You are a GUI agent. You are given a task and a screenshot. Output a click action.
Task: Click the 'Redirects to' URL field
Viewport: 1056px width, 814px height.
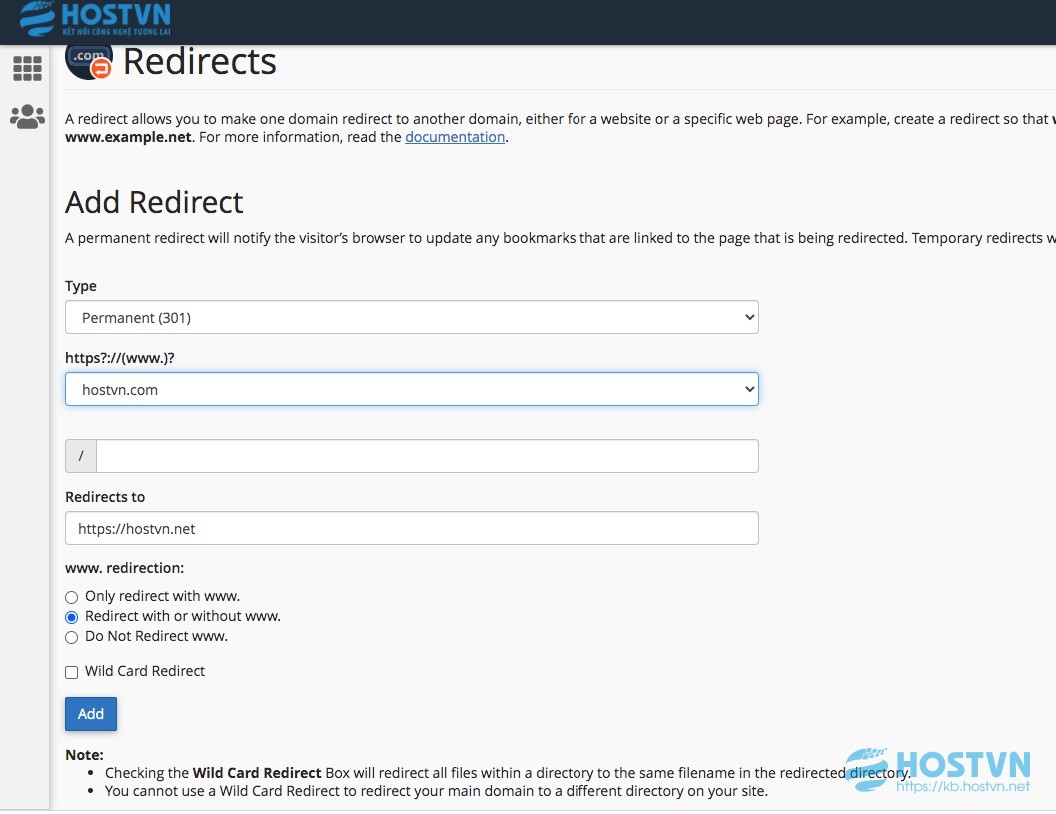(411, 529)
